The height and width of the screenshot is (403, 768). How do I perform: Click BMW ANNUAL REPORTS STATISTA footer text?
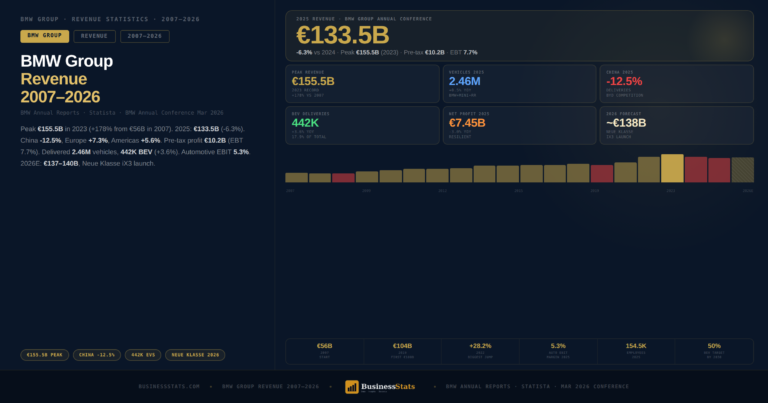click(537, 386)
